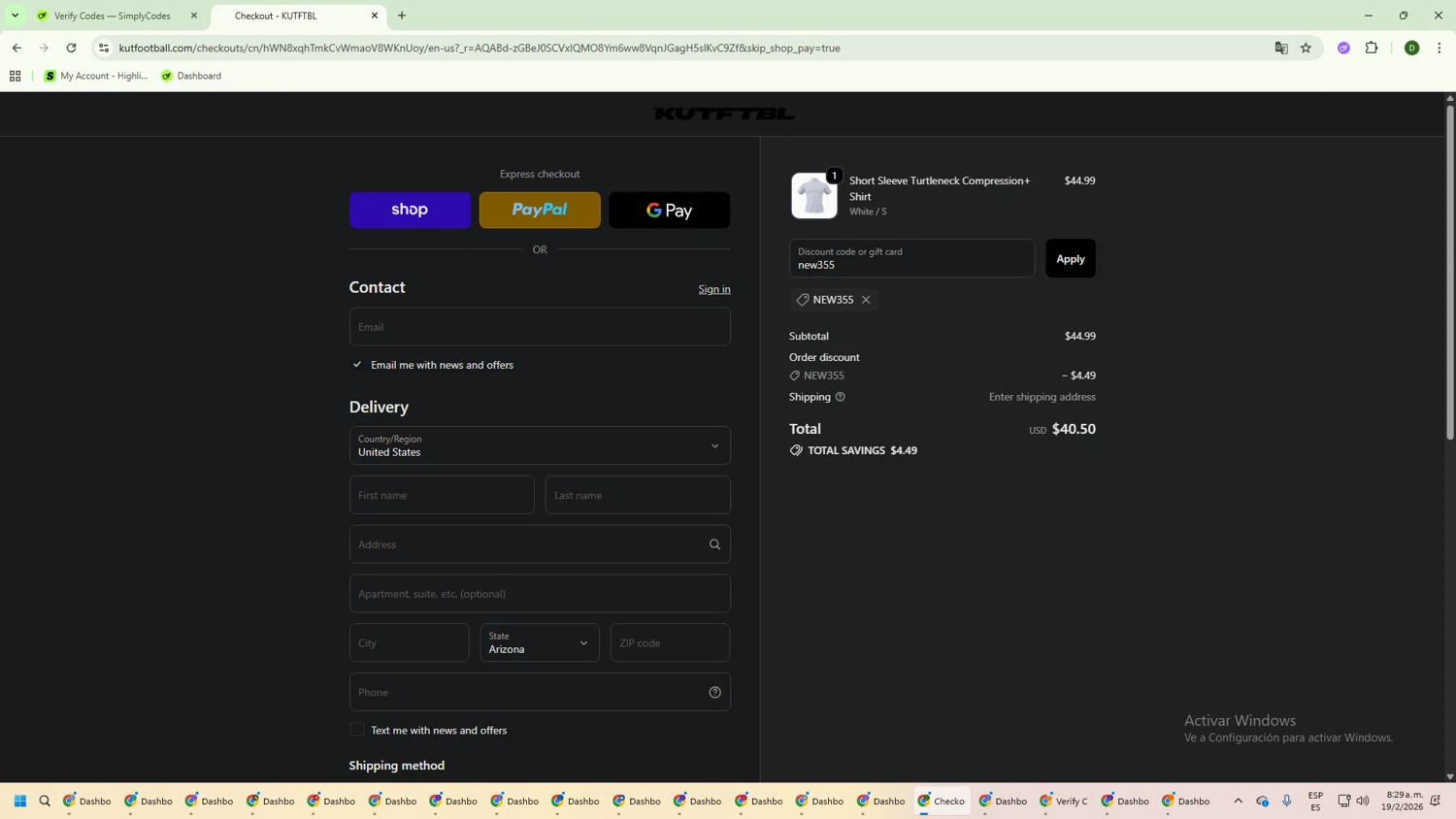1456x819 pixels.
Task: Open My Account - Highli... bookmark
Action: pyautogui.click(x=96, y=76)
